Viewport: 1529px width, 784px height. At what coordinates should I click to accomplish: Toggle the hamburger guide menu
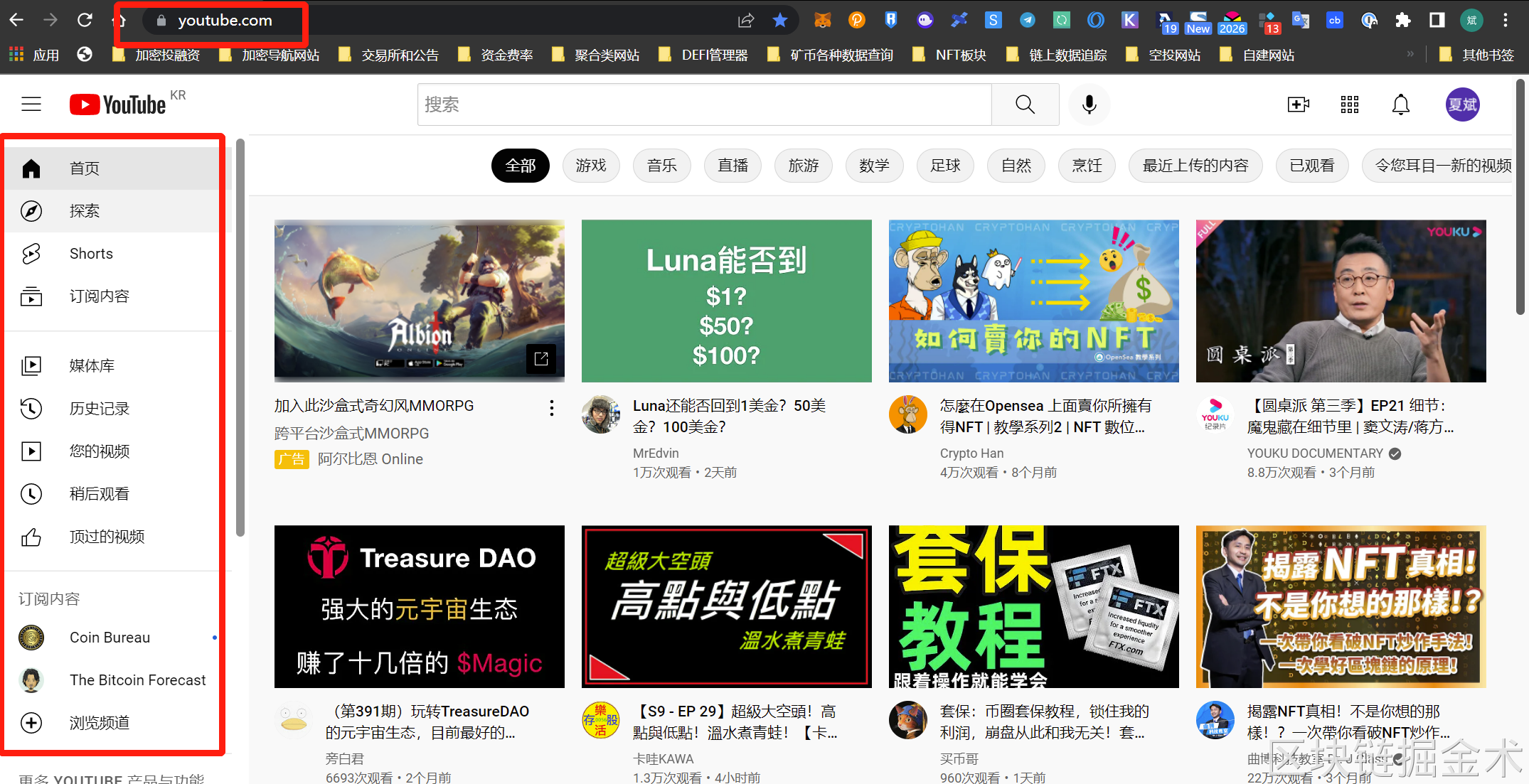[31, 104]
